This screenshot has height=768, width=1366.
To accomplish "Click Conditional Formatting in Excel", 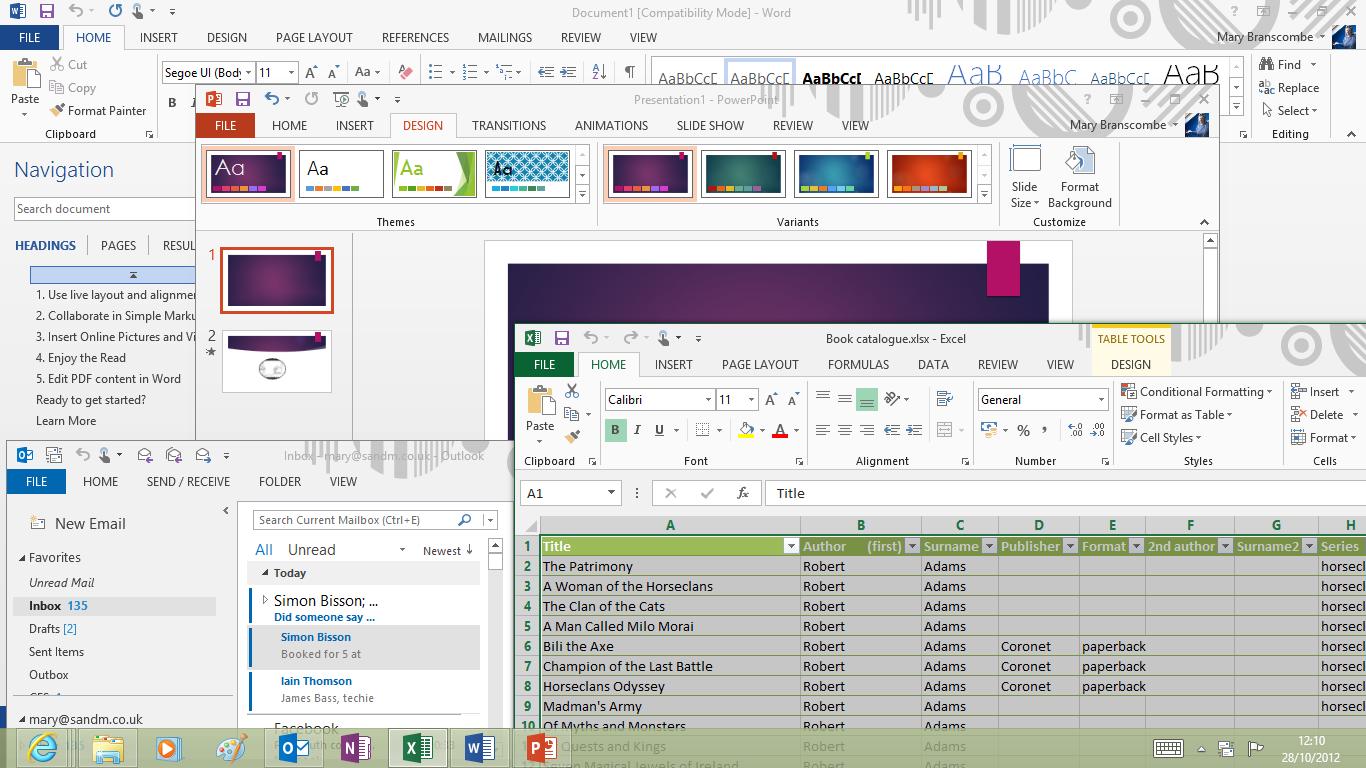I will tap(1197, 391).
